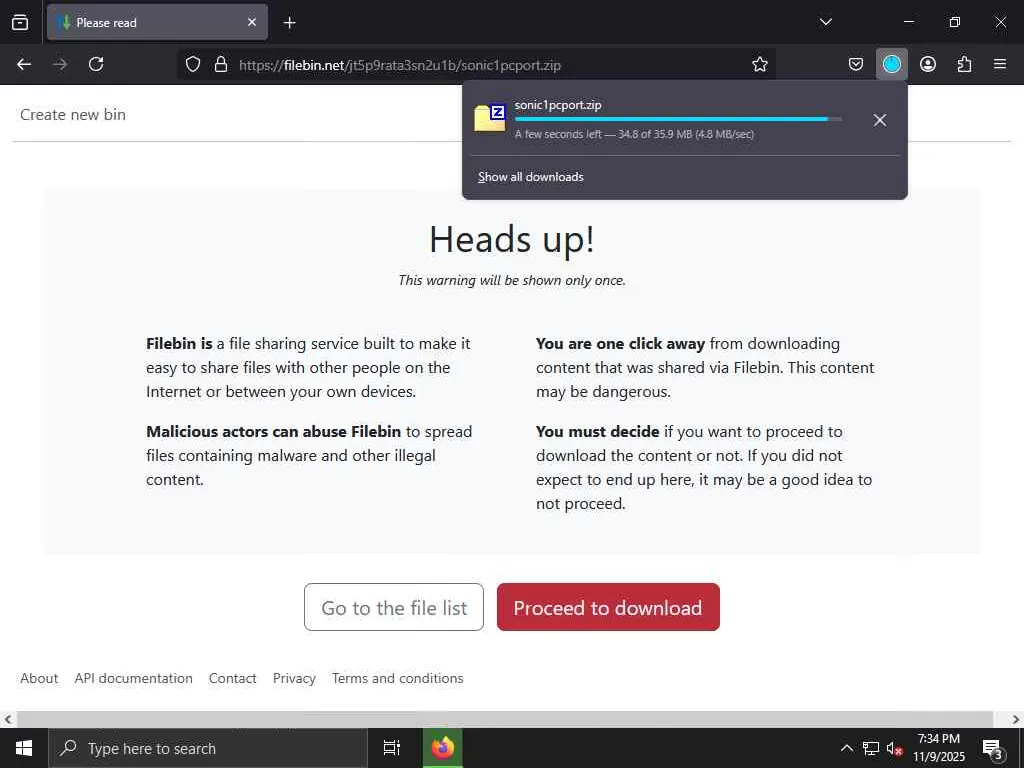Image resolution: width=1024 pixels, height=768 pixels.
Task: Open the Windows Start menu
Action: pos(24,748)
